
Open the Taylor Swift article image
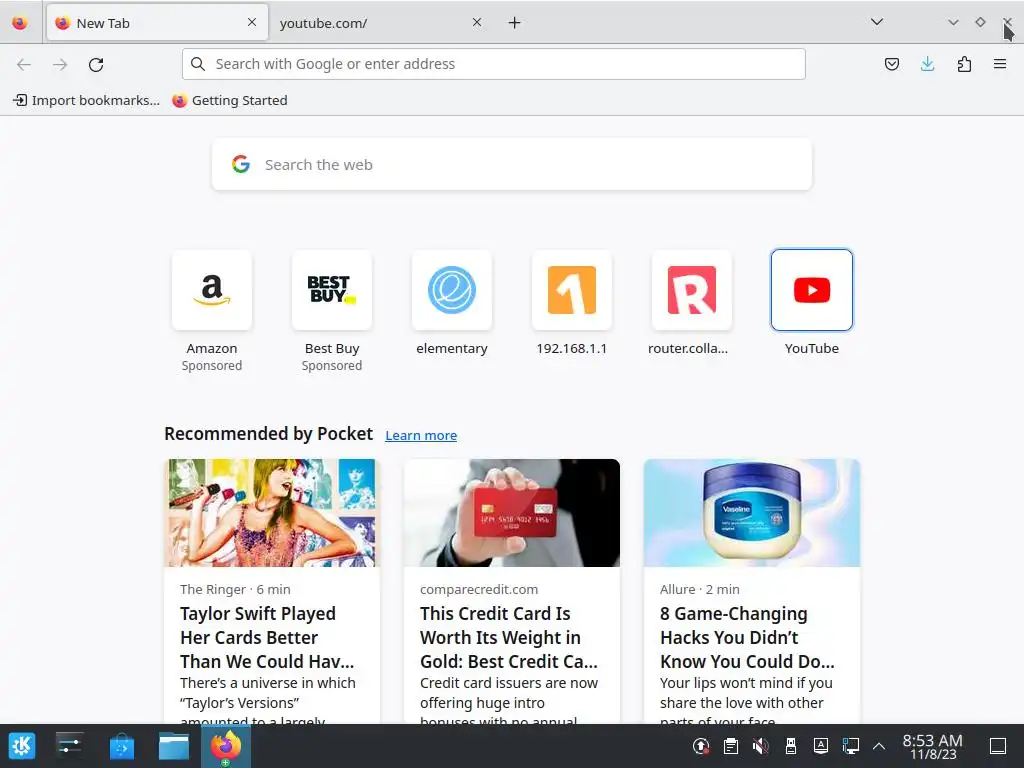pyautogui.click(x=272, y=513)
